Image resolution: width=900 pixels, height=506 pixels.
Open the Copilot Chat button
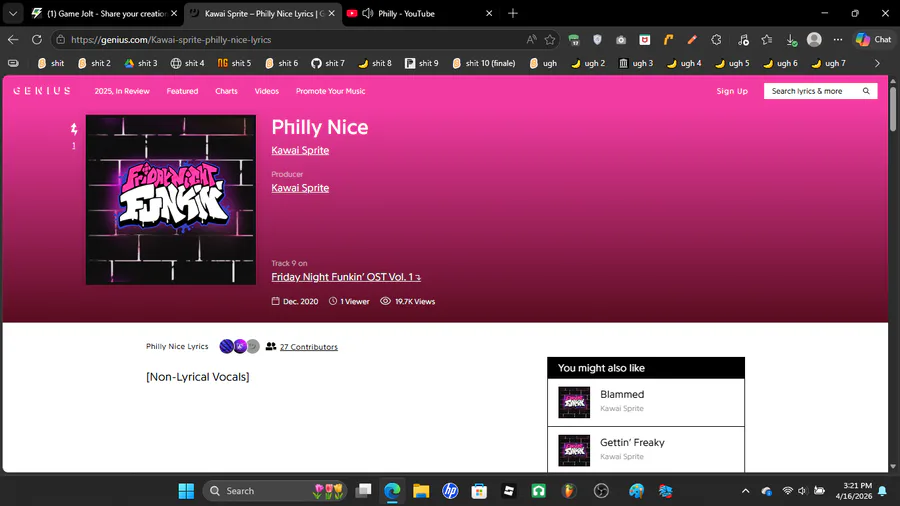tap(874, 40)
